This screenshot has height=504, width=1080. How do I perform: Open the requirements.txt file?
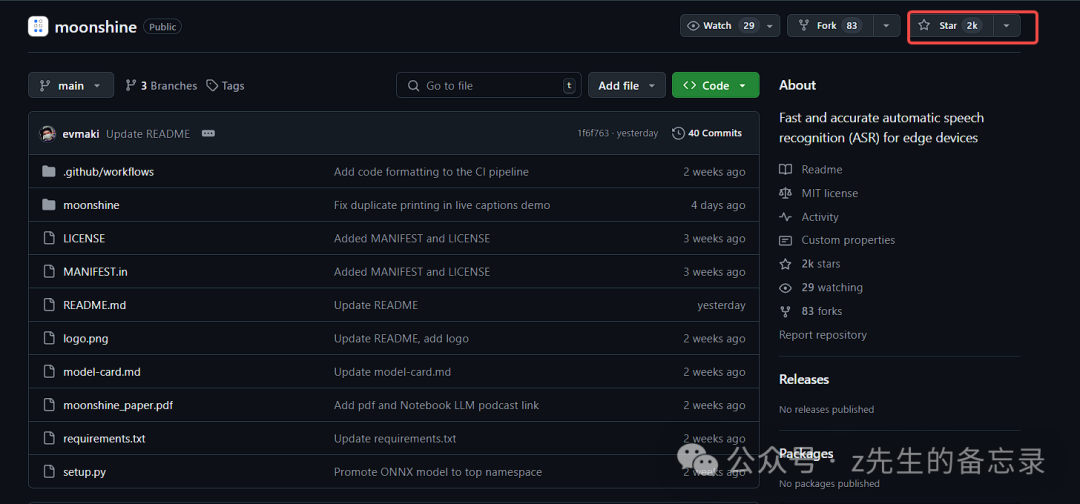104,439
